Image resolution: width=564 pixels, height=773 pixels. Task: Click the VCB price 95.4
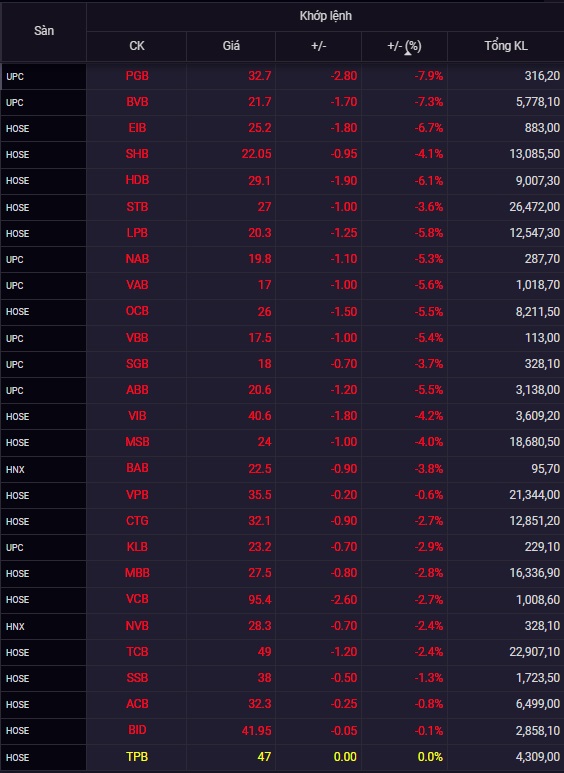(259, 599)
